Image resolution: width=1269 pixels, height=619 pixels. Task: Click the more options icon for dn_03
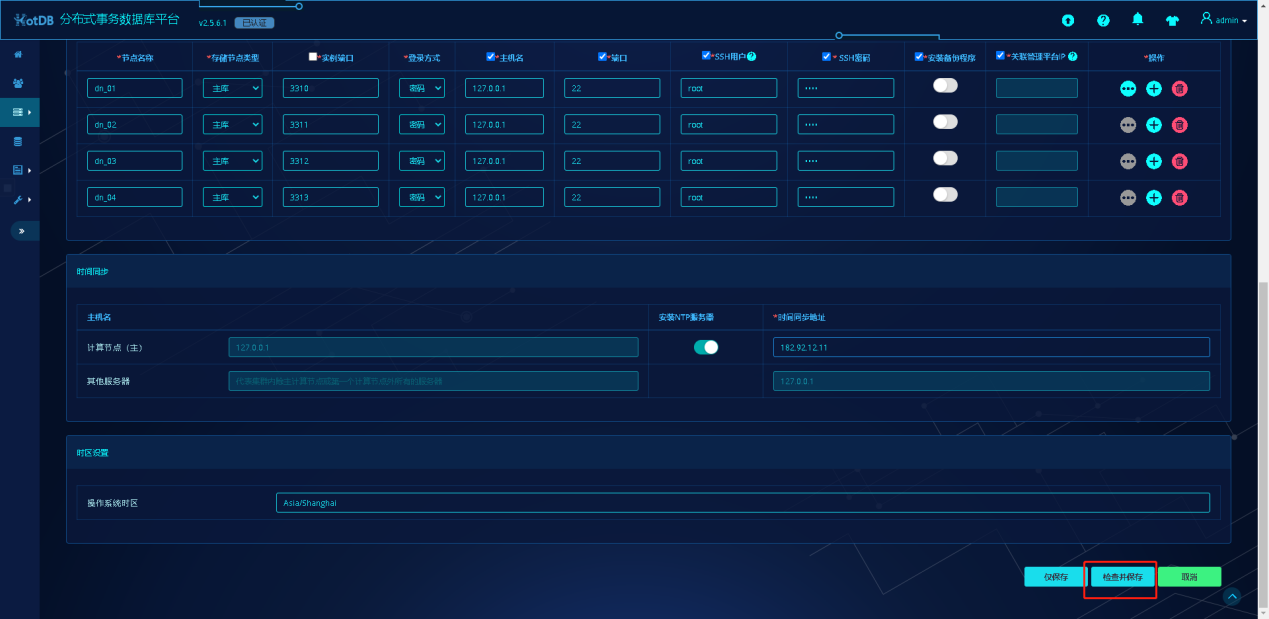coord(1128,161)
